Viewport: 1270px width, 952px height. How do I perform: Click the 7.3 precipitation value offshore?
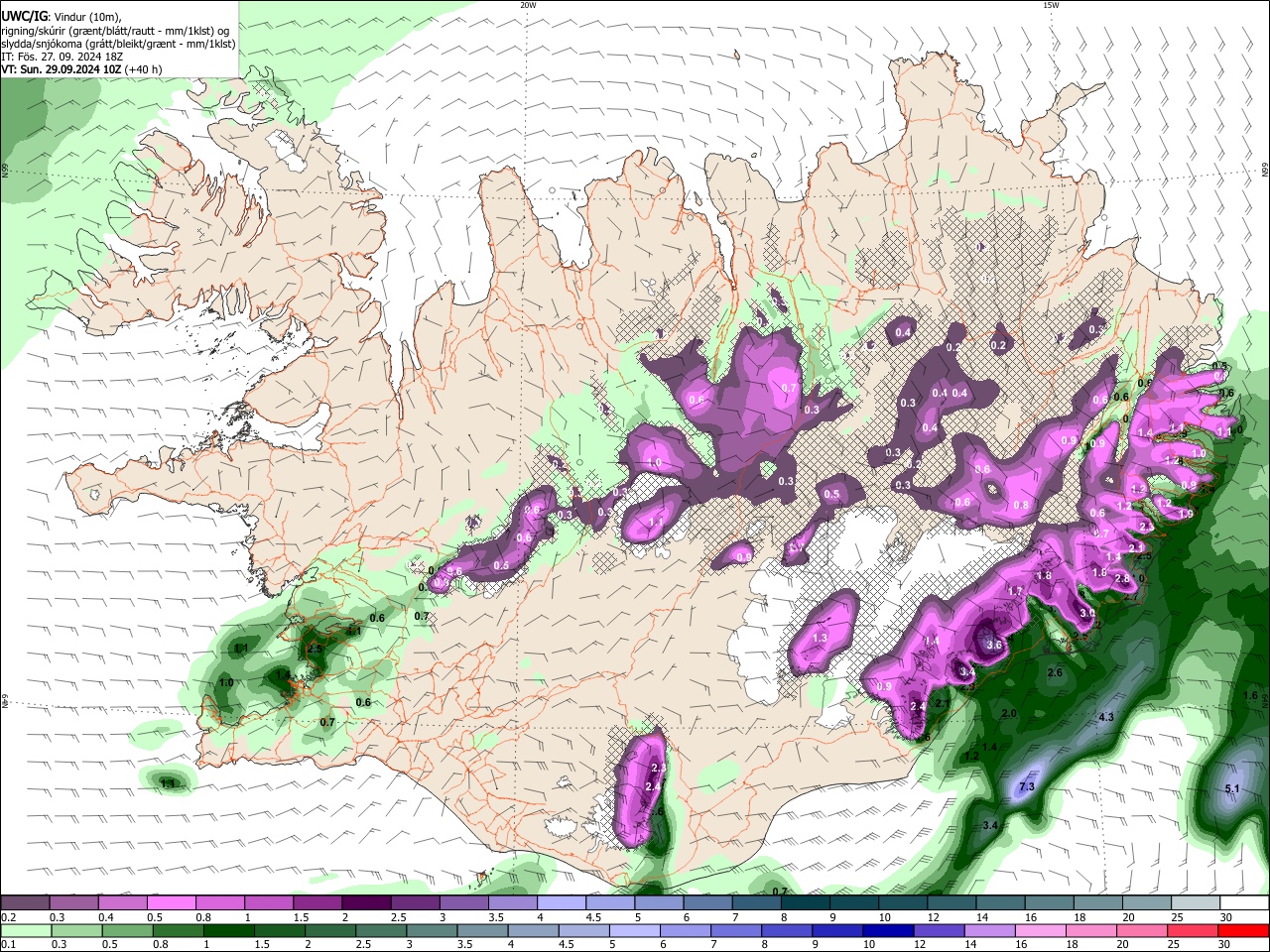point(1027,786)
